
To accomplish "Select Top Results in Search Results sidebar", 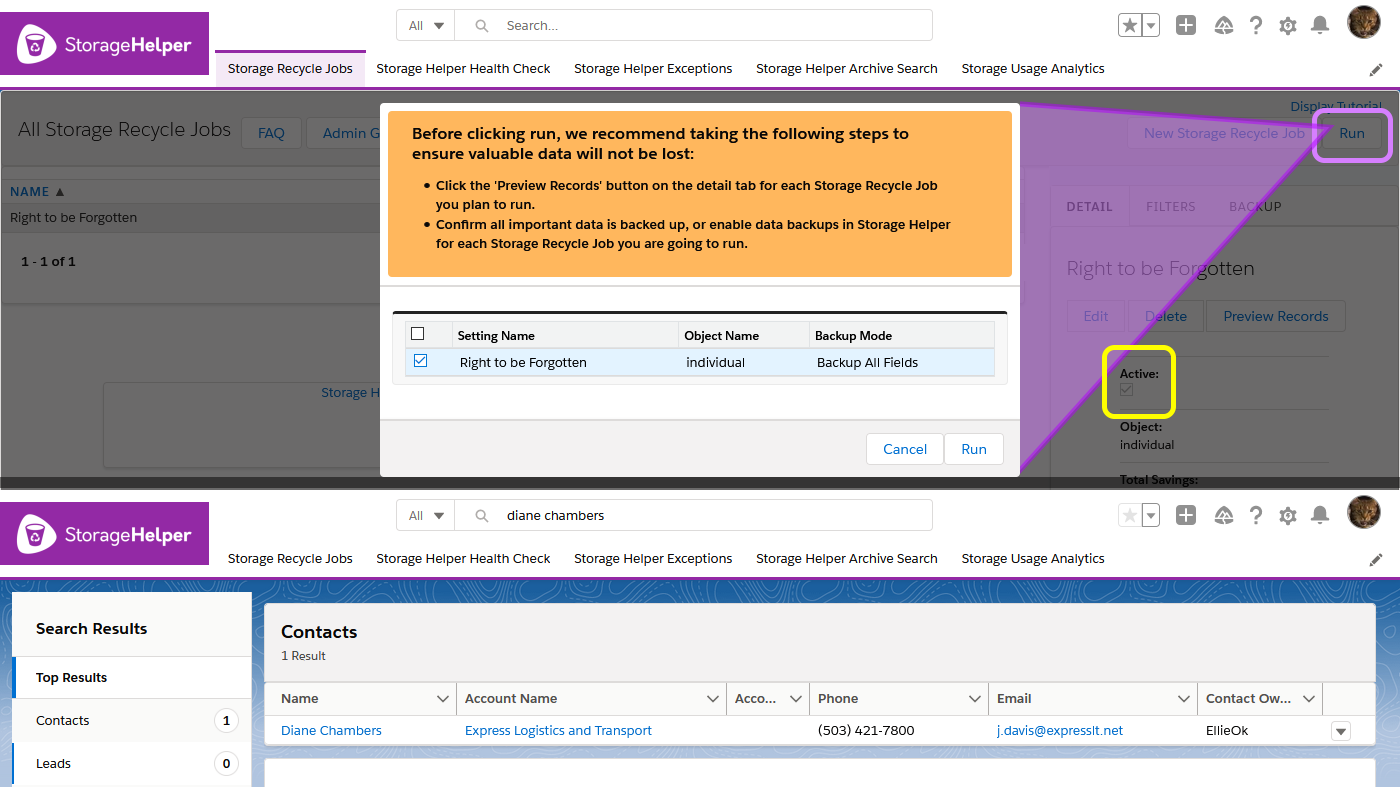I will tap(132, 678).
